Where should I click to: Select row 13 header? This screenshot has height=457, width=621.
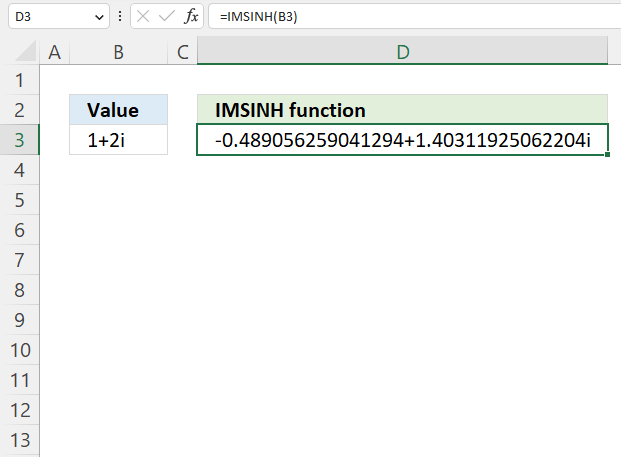[19, 440]
